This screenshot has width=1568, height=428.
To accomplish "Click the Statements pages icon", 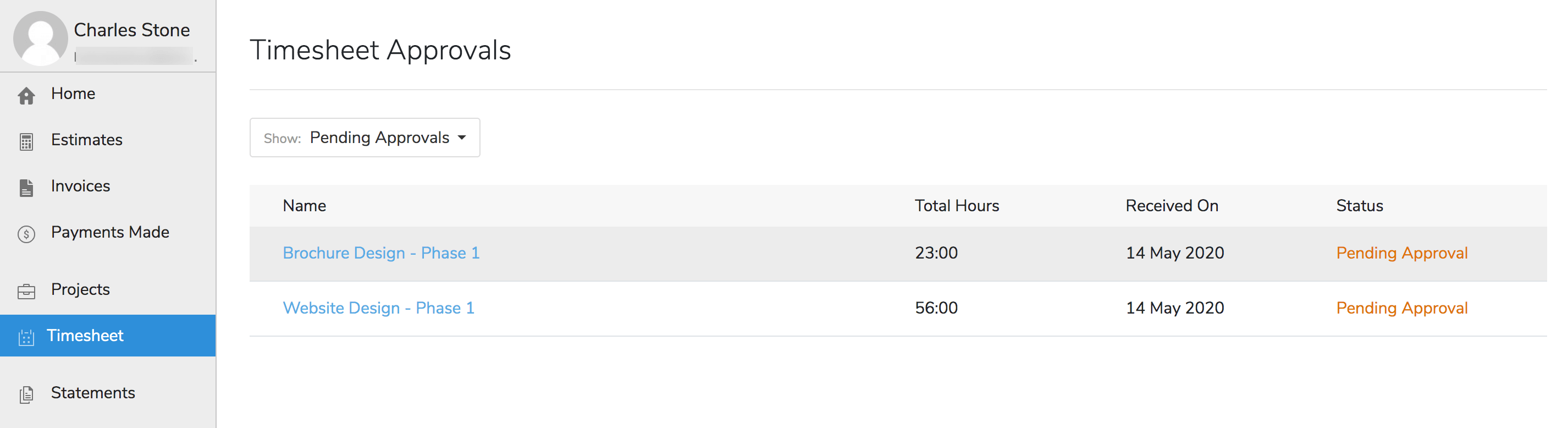I will click(x=26, y=394).
